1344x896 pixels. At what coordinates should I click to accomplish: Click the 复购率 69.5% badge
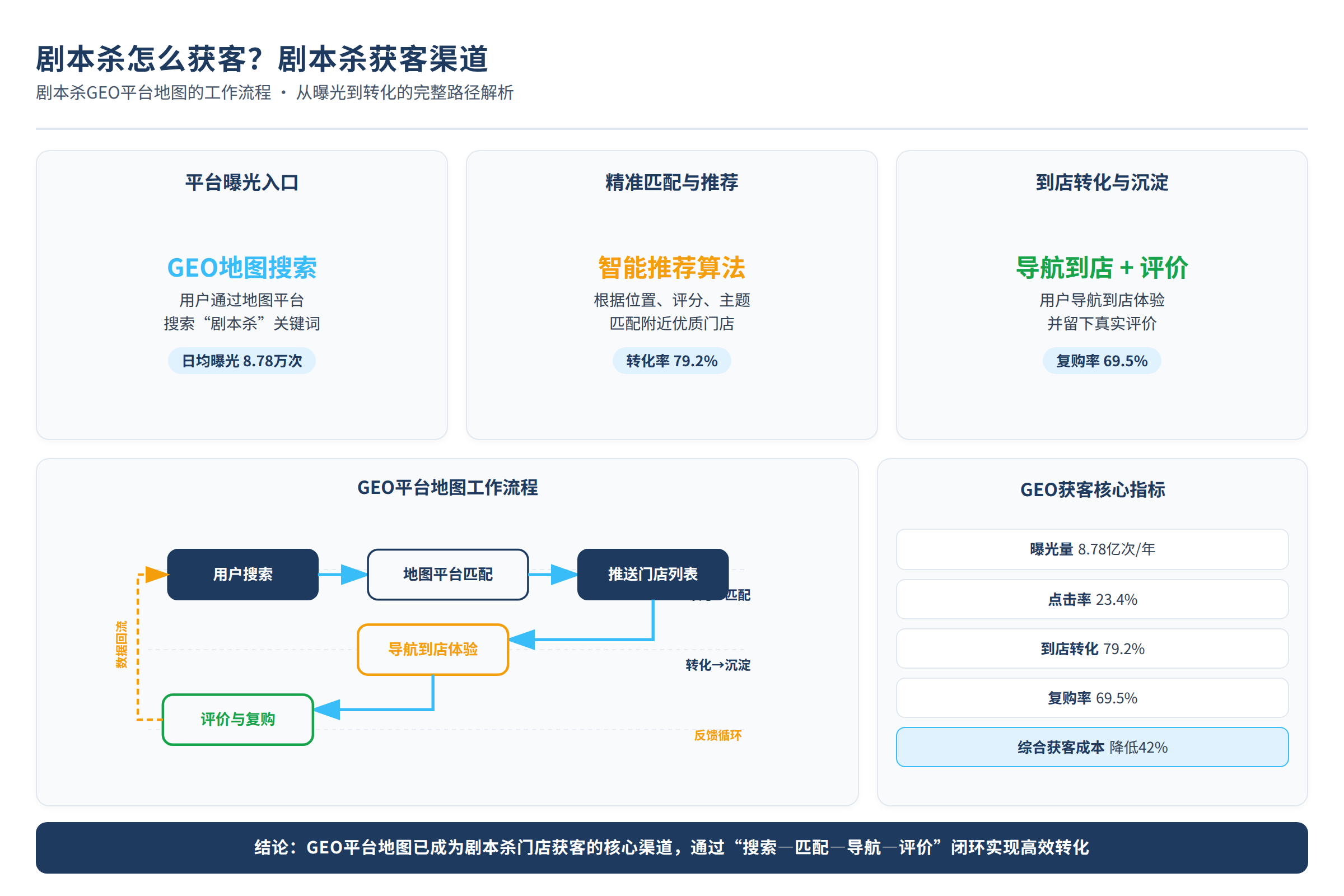(x=1102, y=361)
